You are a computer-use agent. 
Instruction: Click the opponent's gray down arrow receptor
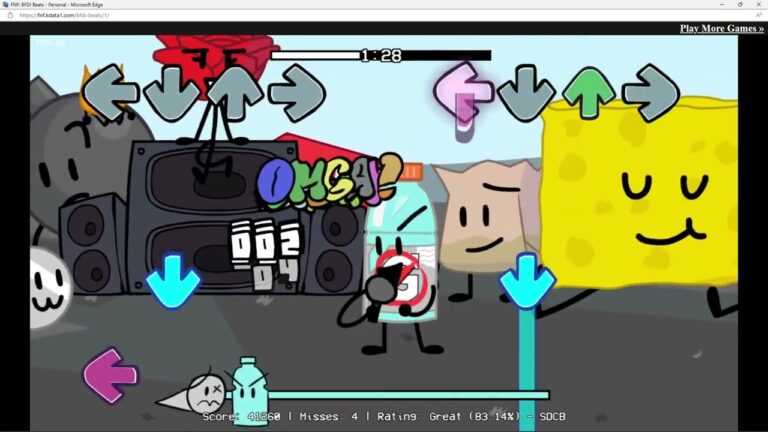(171, 94)
